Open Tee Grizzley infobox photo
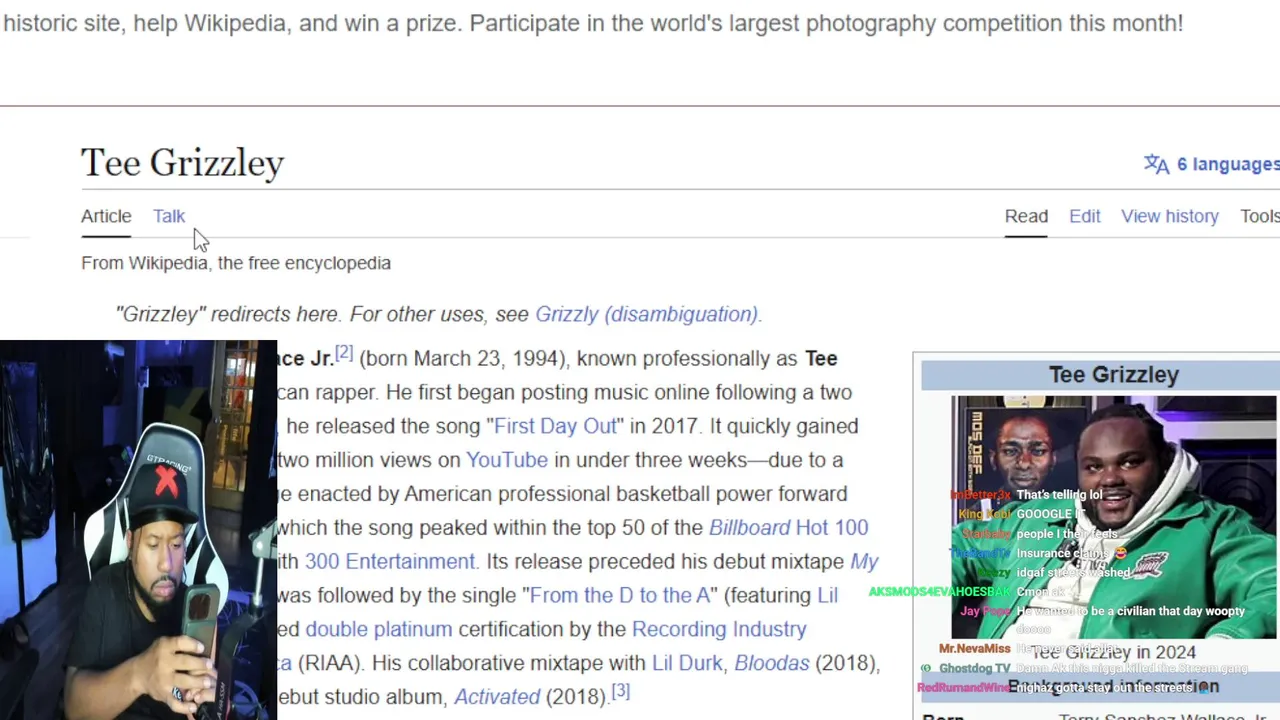Viewport: 1280px width, 720px height. [1113, 517]
